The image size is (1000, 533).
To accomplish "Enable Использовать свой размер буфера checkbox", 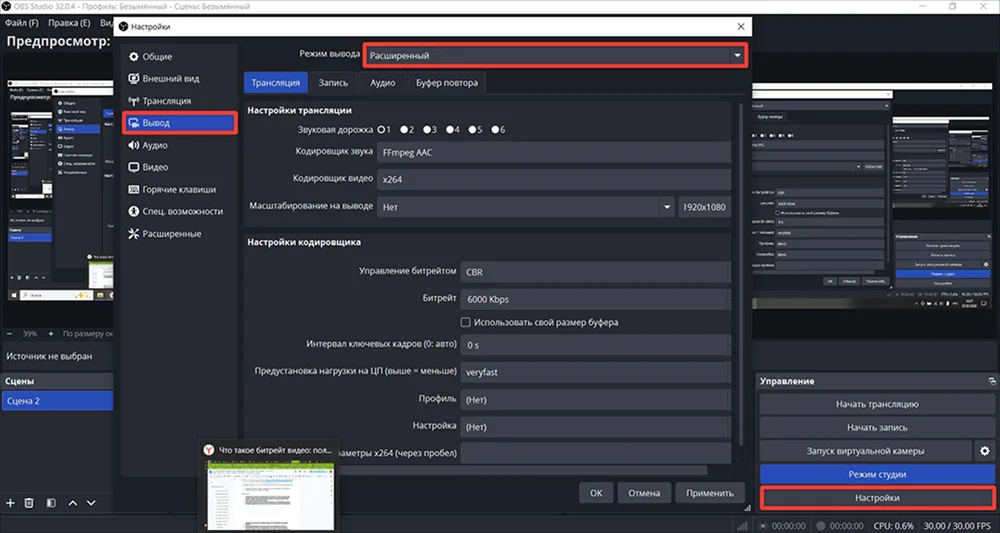I will (466, 322).
